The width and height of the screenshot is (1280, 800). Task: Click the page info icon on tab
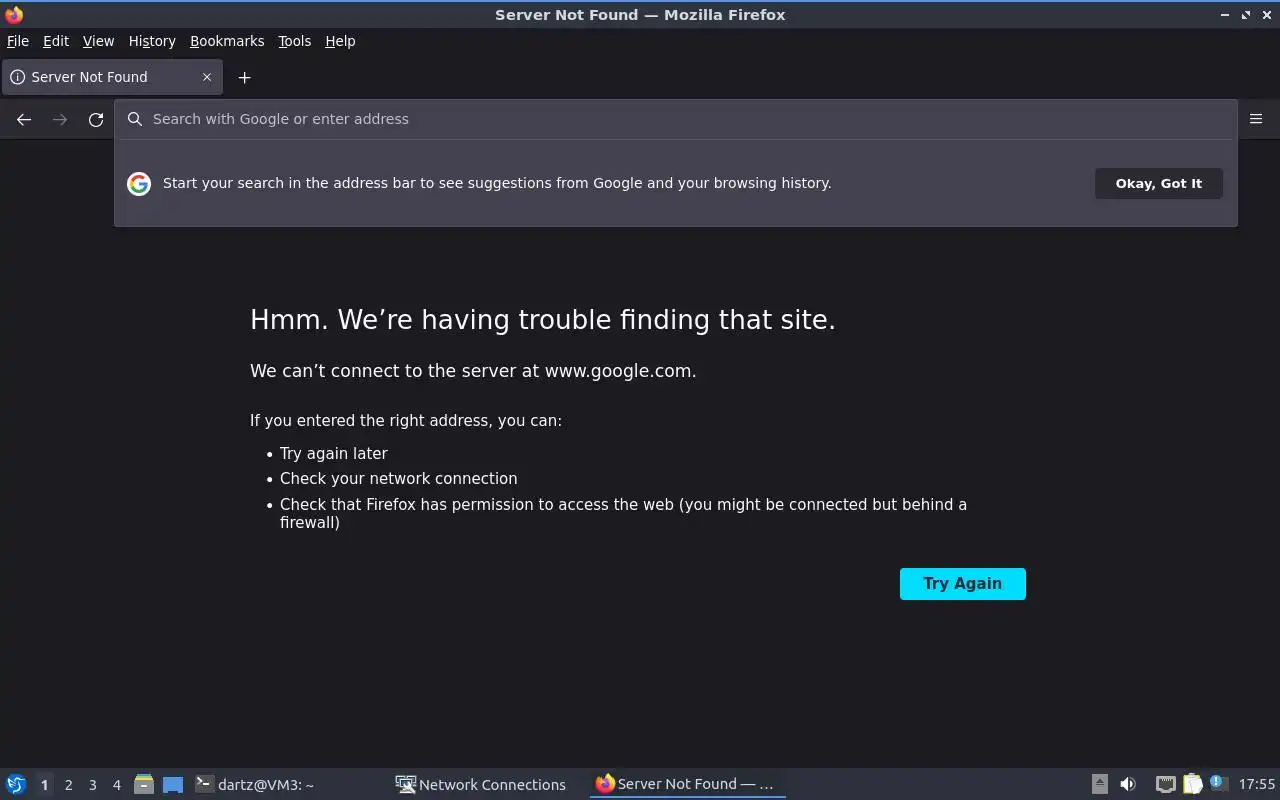click(x=17, y=77)
